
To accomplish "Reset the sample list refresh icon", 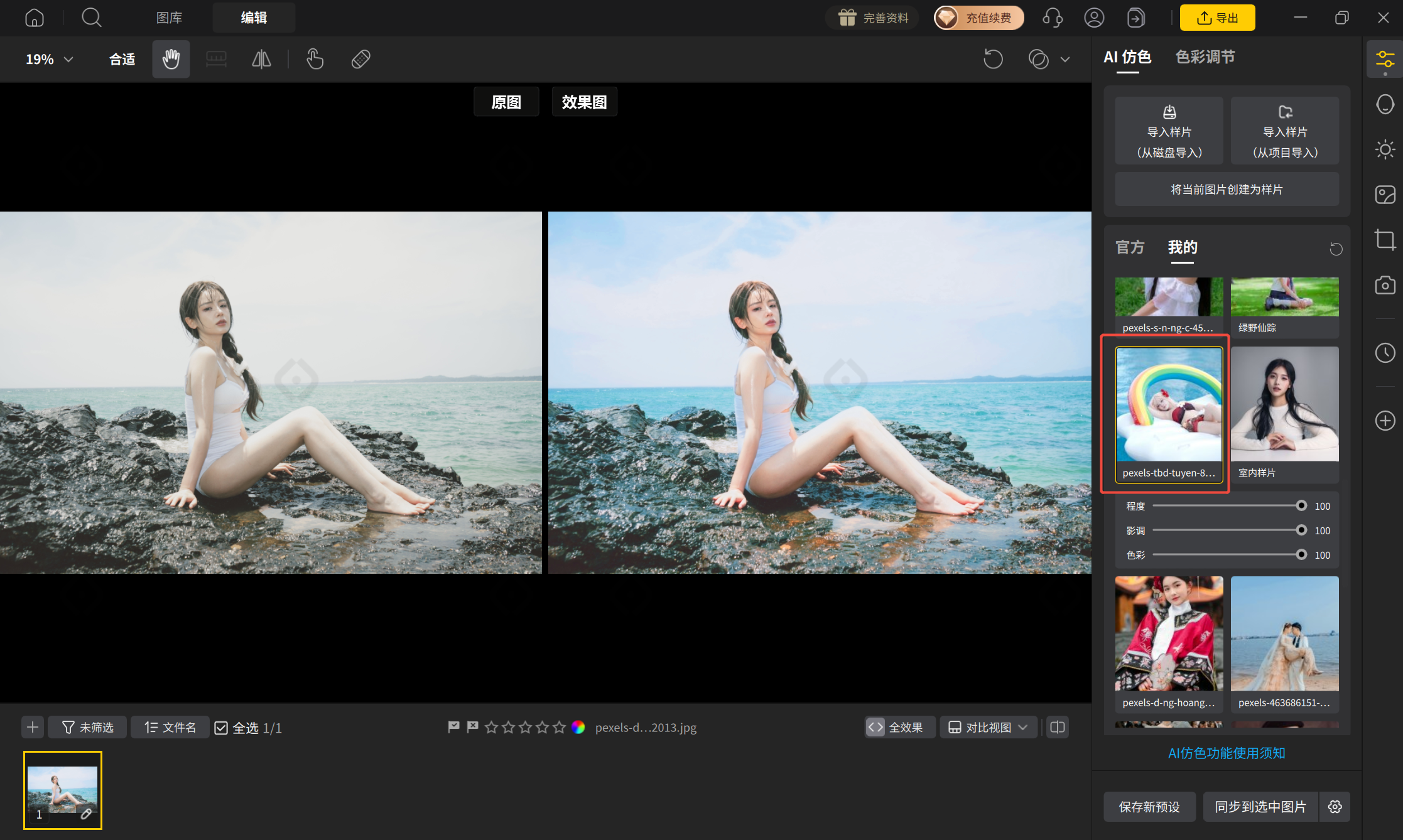I will [x=1336, y=249].
